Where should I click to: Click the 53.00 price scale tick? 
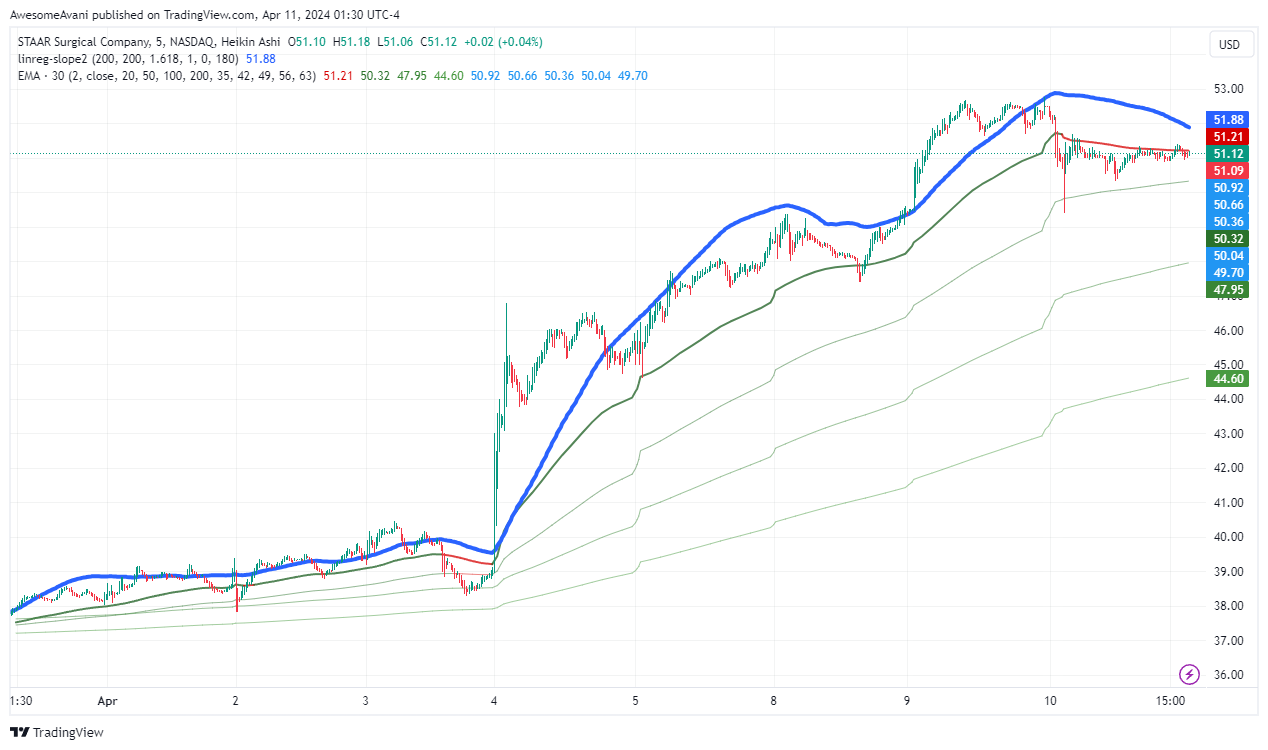click(1228, 89)
